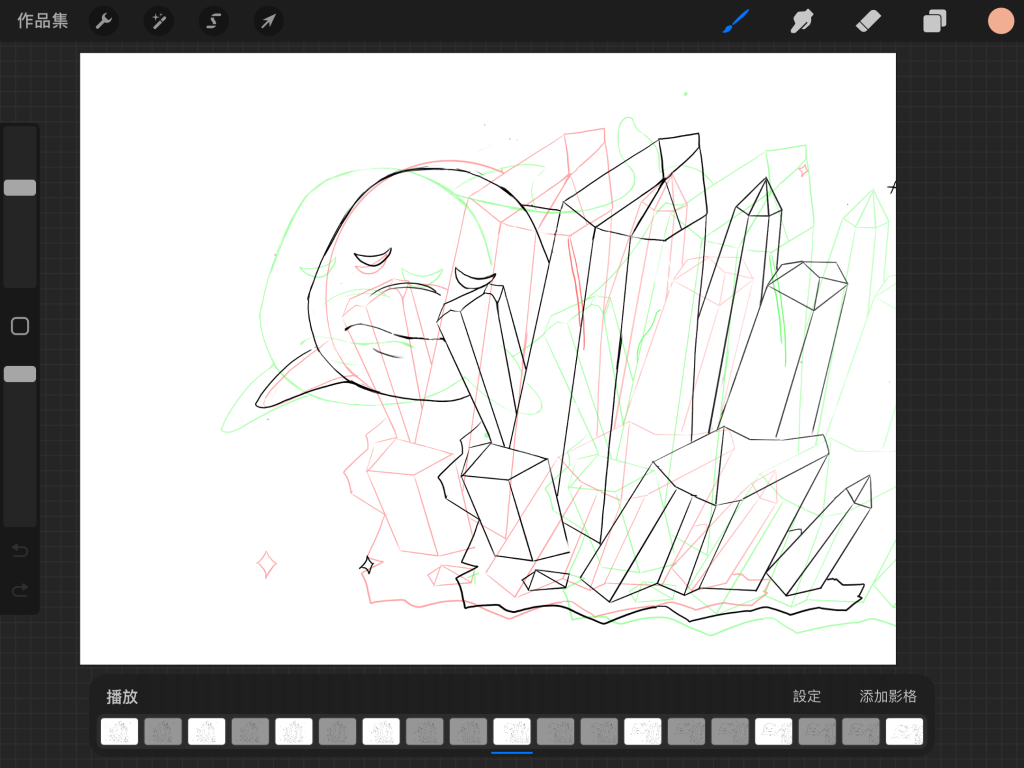Select the Brush tool

[x=736, y=21]
